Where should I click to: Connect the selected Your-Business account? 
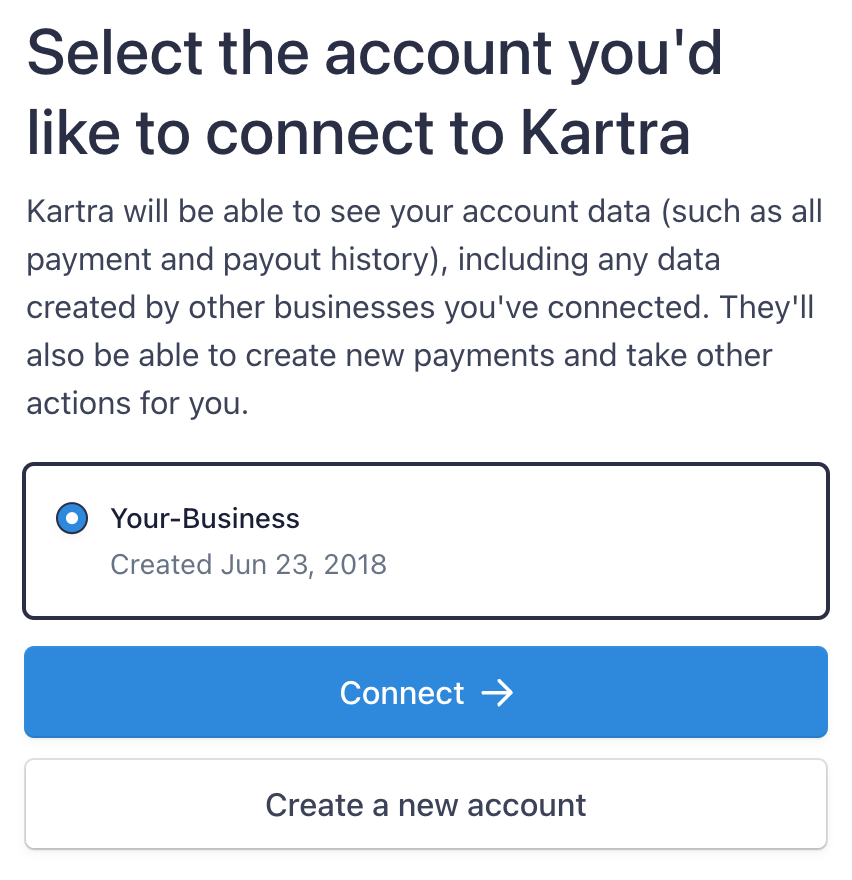tap(426, 692)
